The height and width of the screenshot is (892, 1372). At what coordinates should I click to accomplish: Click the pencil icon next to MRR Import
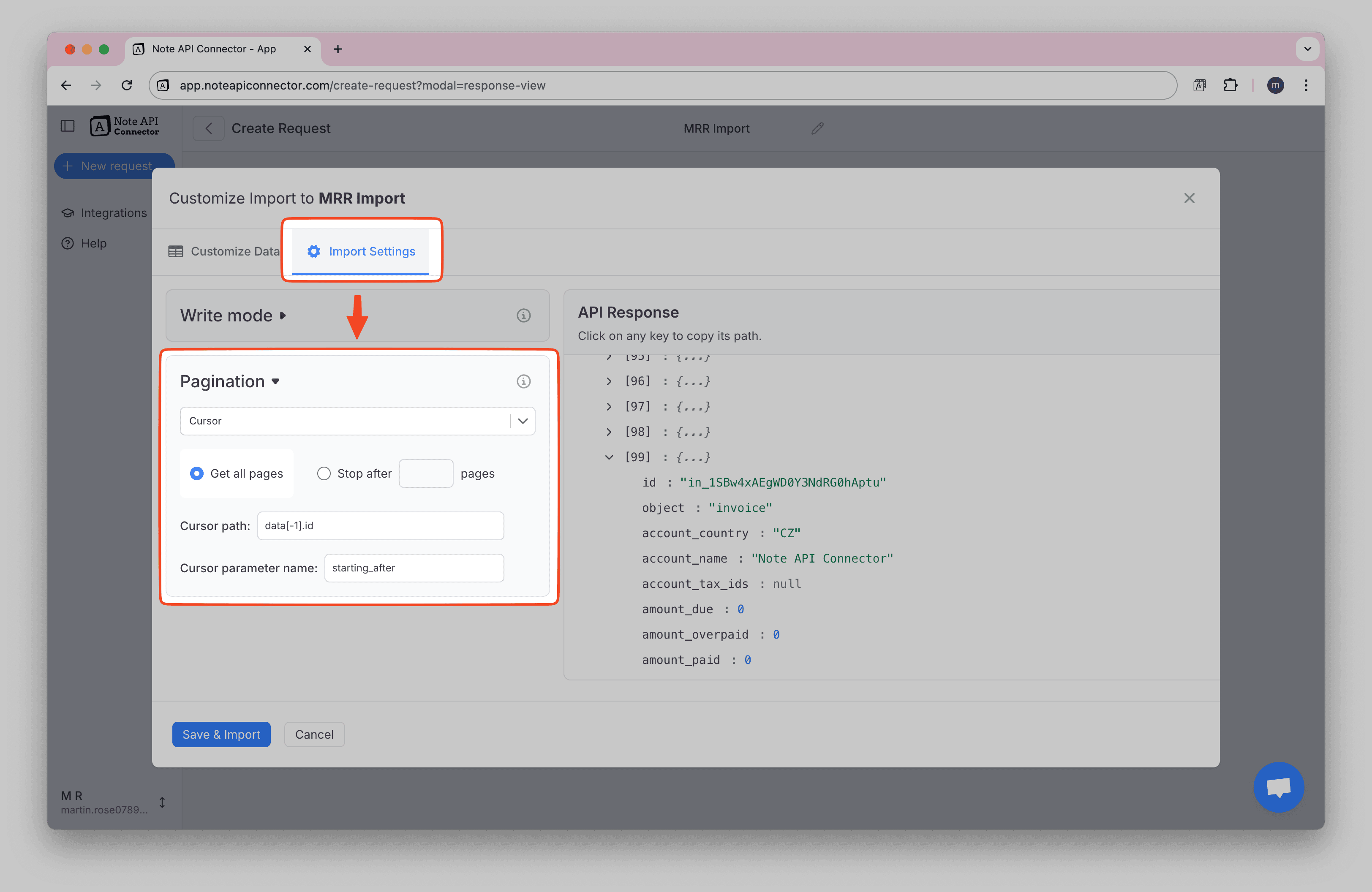pyautogui.click(x=817, y=128)
